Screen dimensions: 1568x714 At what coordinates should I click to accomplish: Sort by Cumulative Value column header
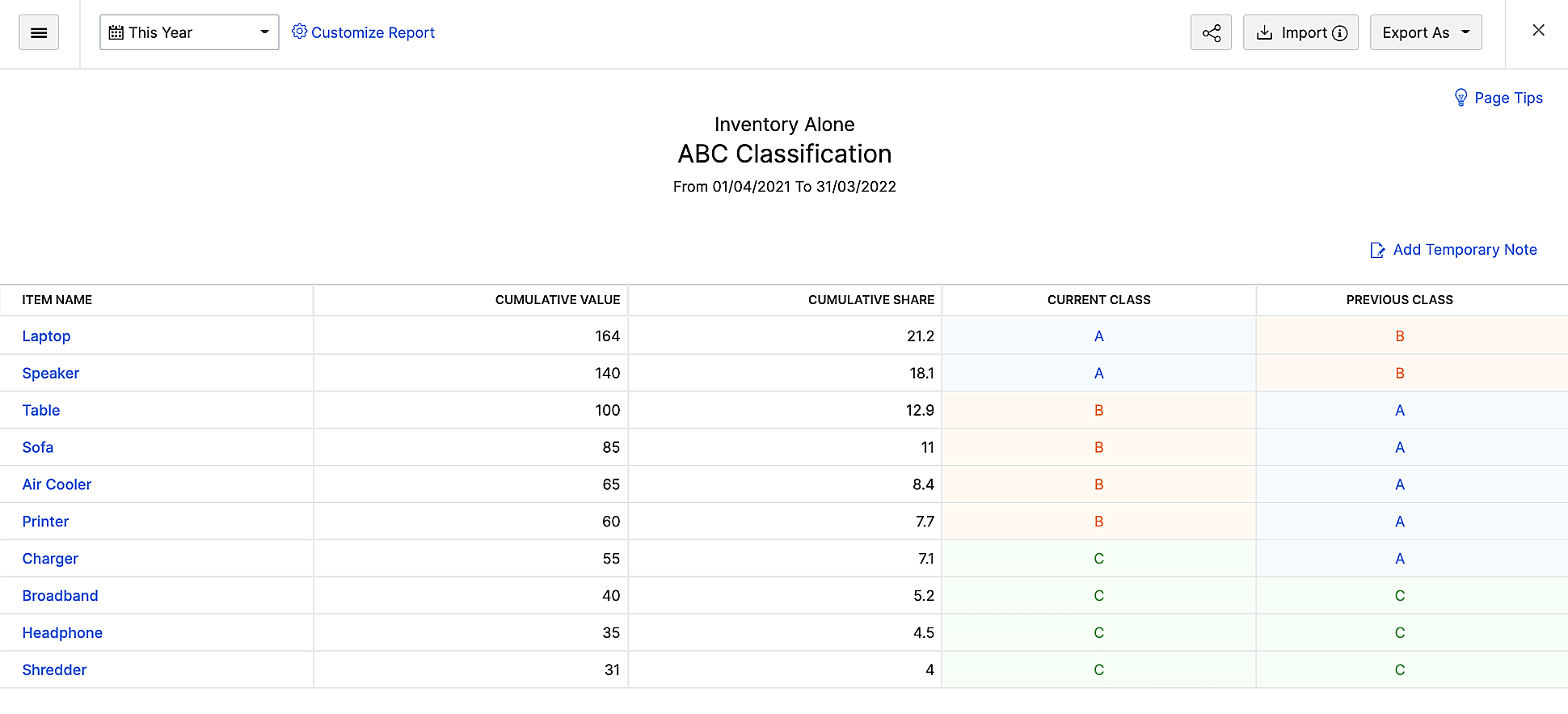[557, 300]
